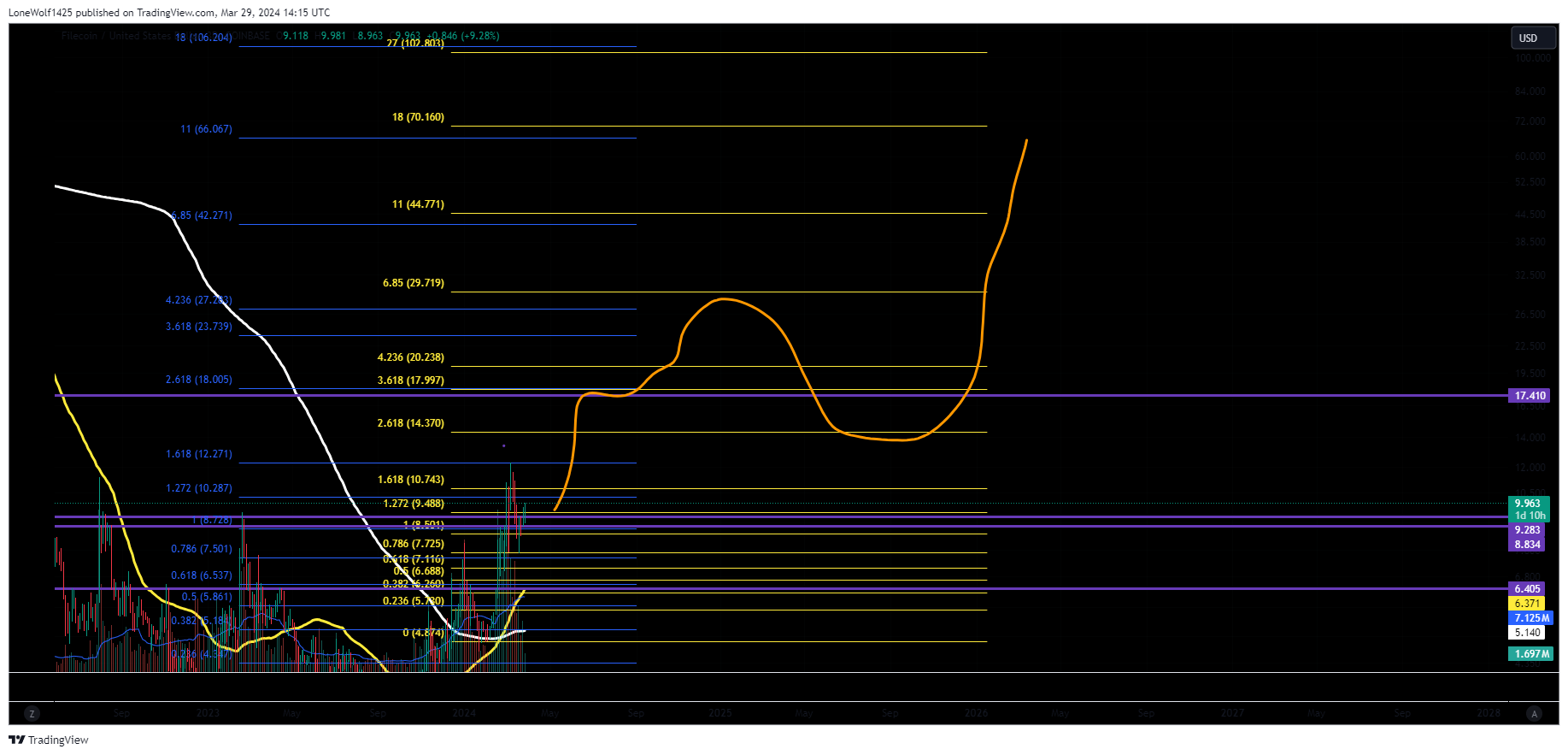Screen dimensions: 1568x755
Task: Select blue Fib level 4.236 (27.283)
Action: (199, 300)
